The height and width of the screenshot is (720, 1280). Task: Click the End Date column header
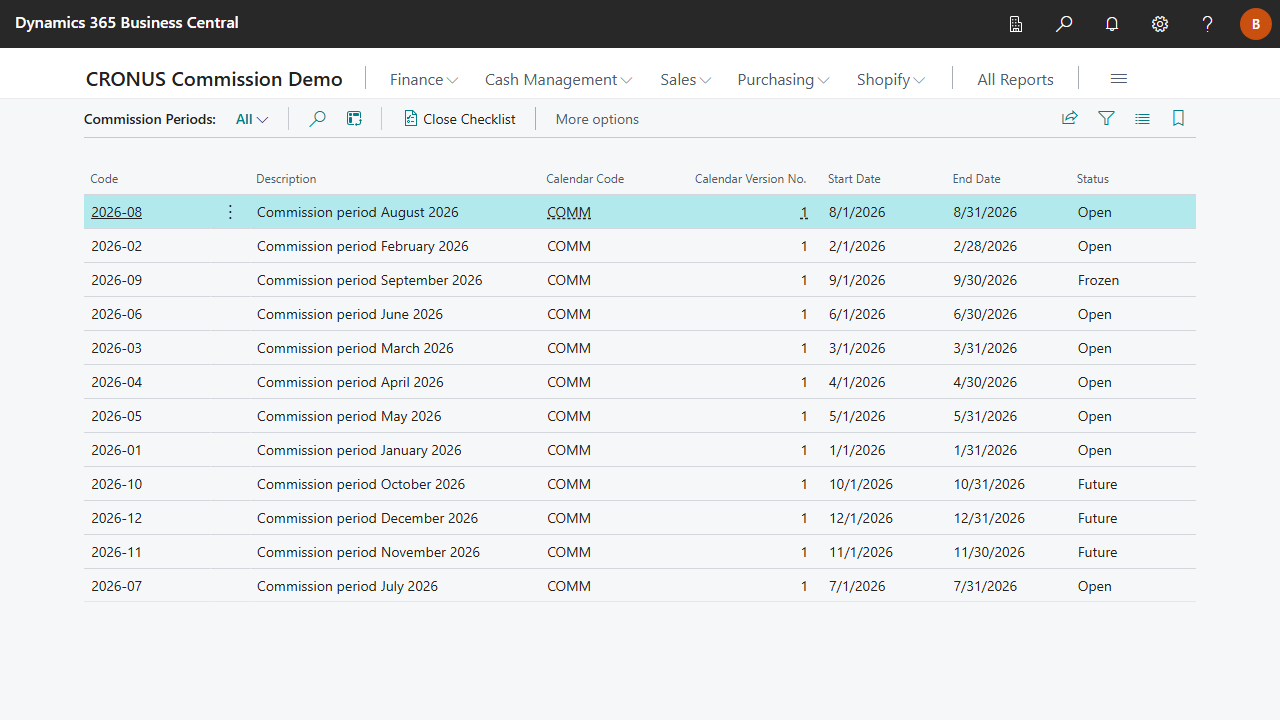(976, 179)
